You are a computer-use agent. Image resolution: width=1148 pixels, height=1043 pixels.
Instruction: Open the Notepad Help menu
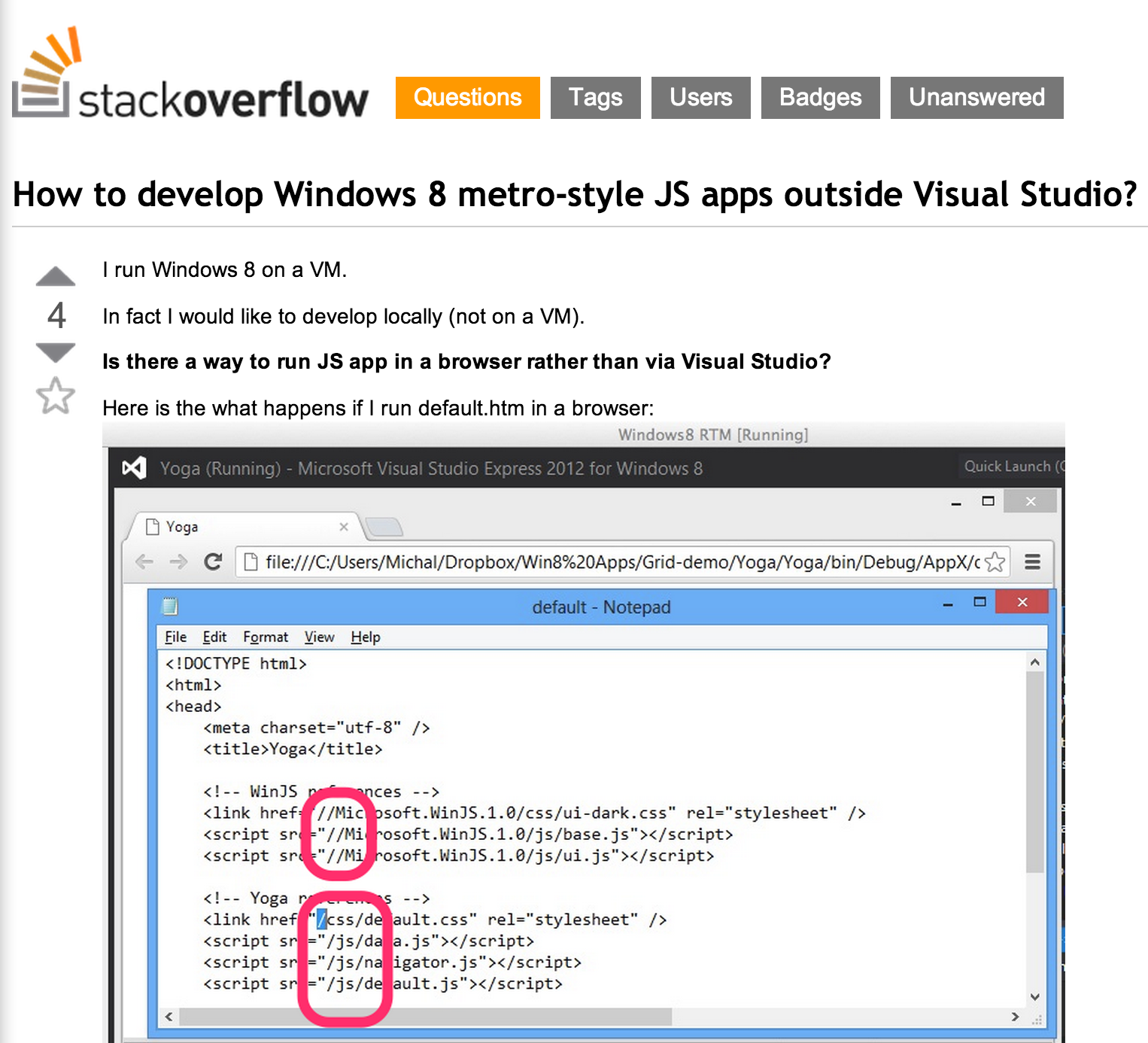tap(366, 637)
